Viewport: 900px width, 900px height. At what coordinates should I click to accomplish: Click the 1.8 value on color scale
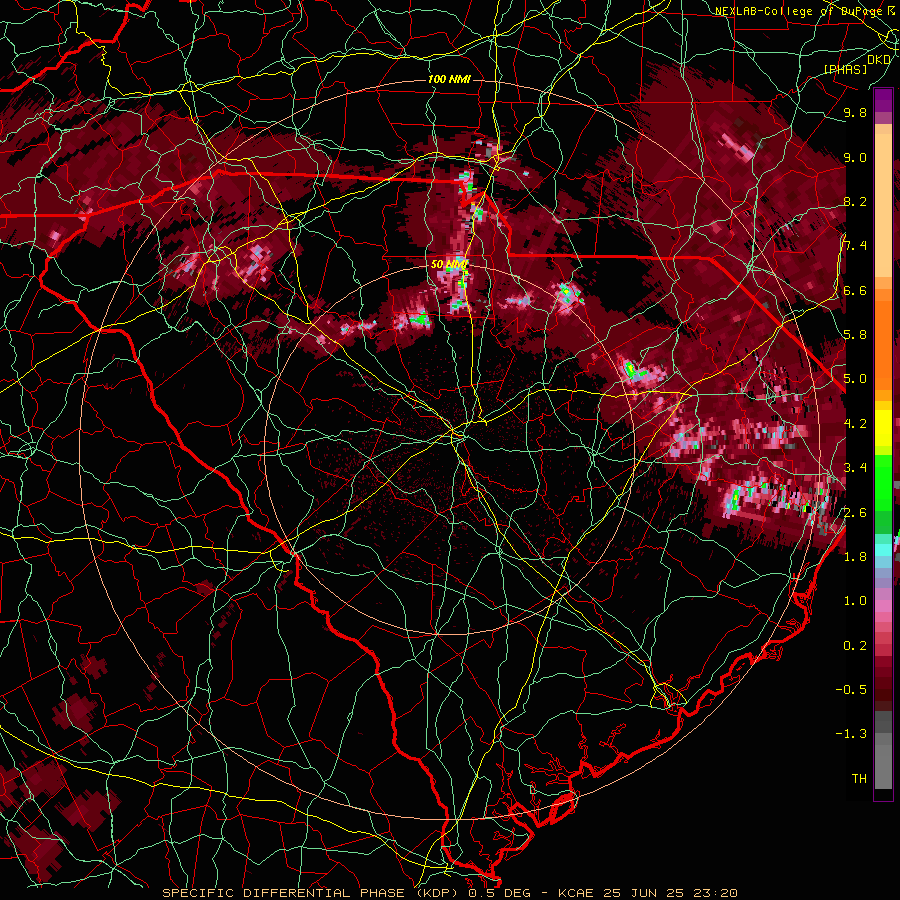(x=855, y=556)
